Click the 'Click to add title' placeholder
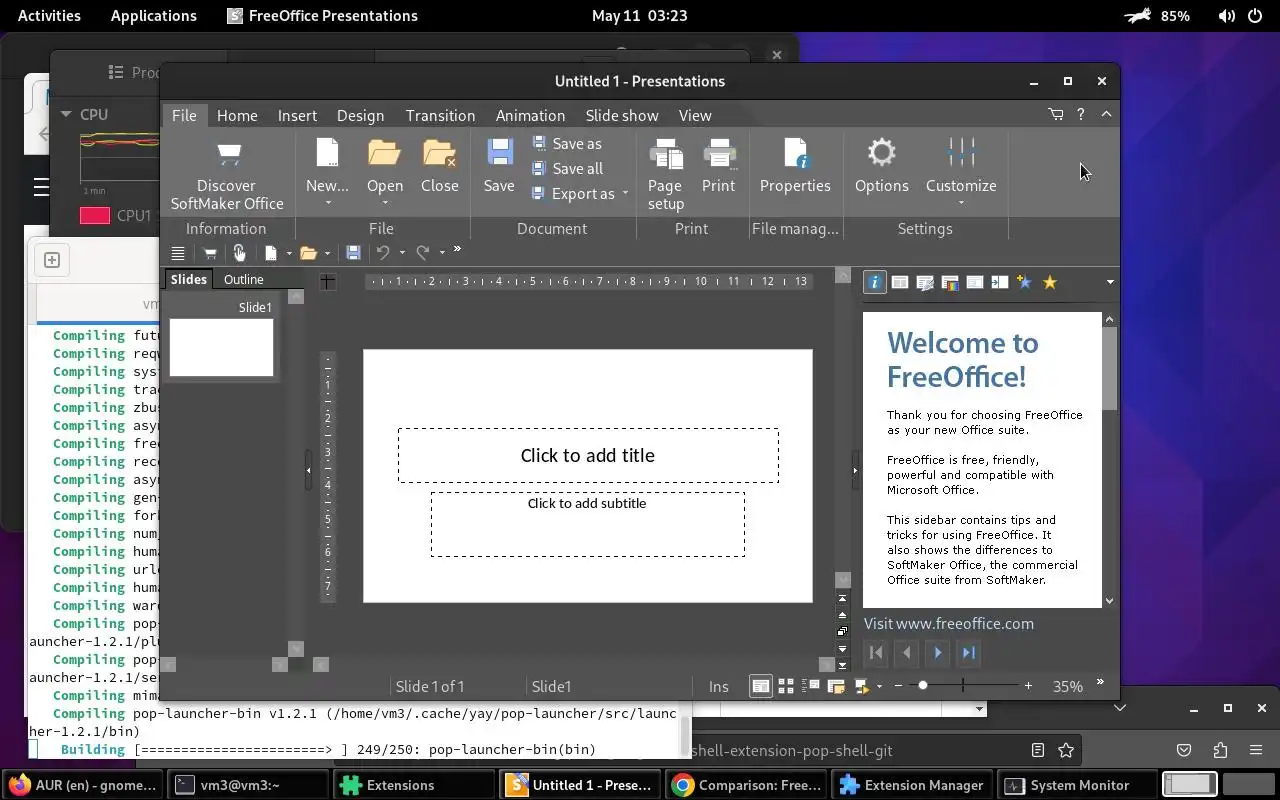 (588, 455)
